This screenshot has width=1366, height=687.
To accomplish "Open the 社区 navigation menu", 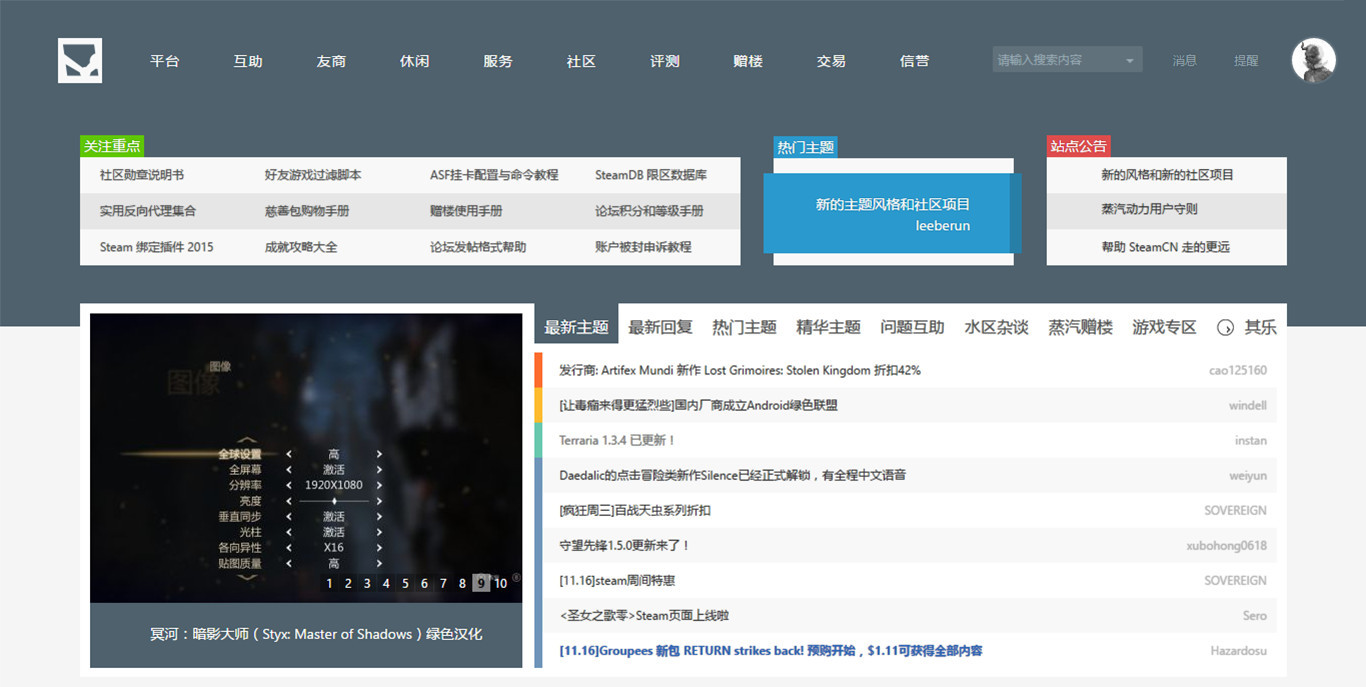I will tap(581, 61).
